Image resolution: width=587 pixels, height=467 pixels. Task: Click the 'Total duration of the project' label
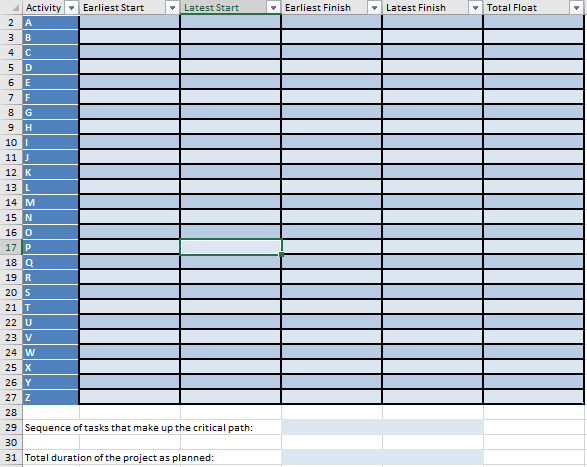pyautogui.click(x=119, y=458)
